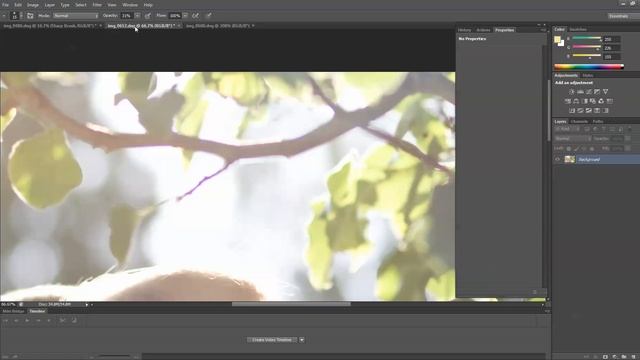Click the foreground color swatch
The width and height of the screenshot is (640, 360).
(557, 39)
